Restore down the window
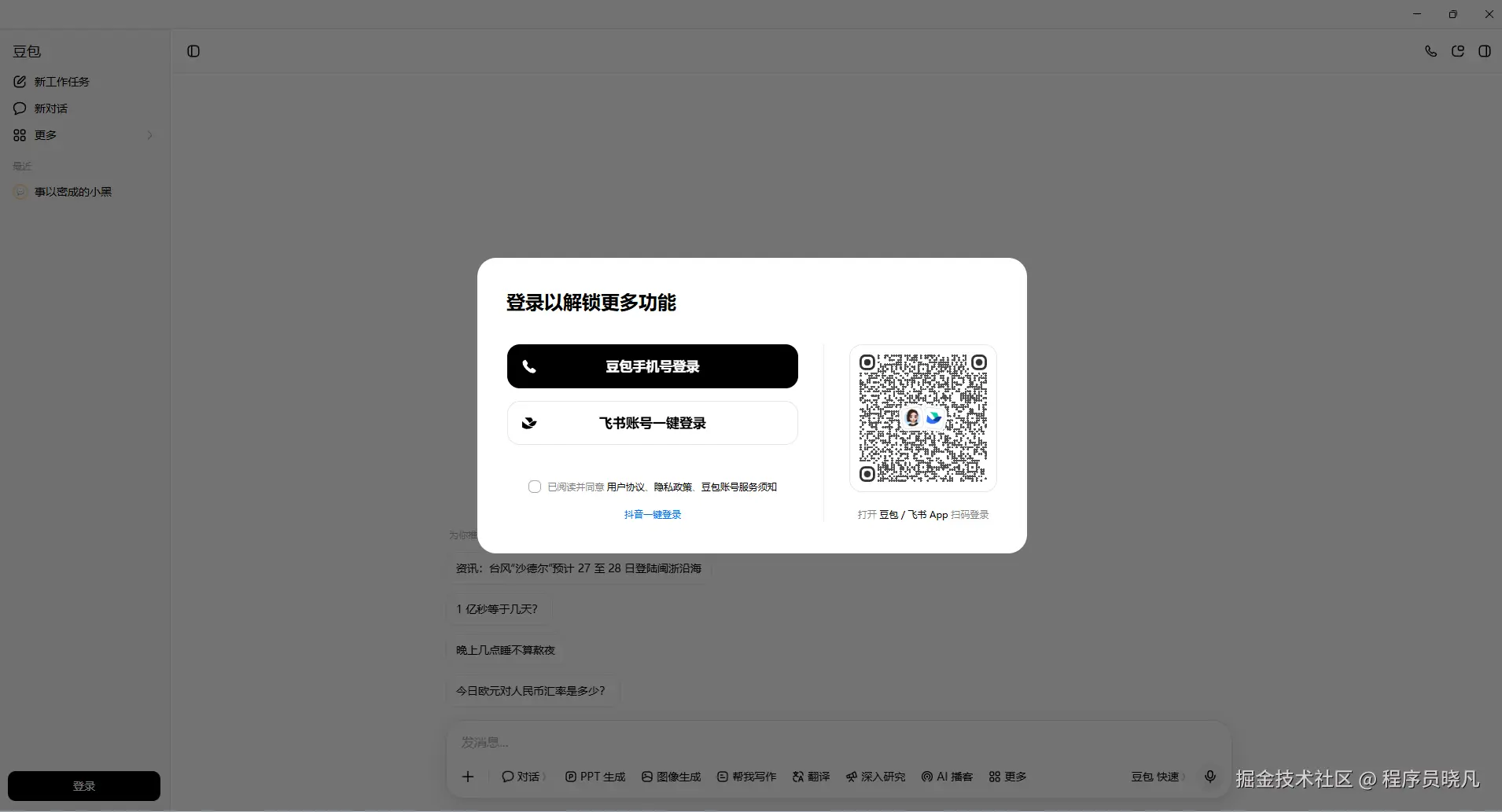This screenshot has height=812, width=1502. tap(1453, 14)
